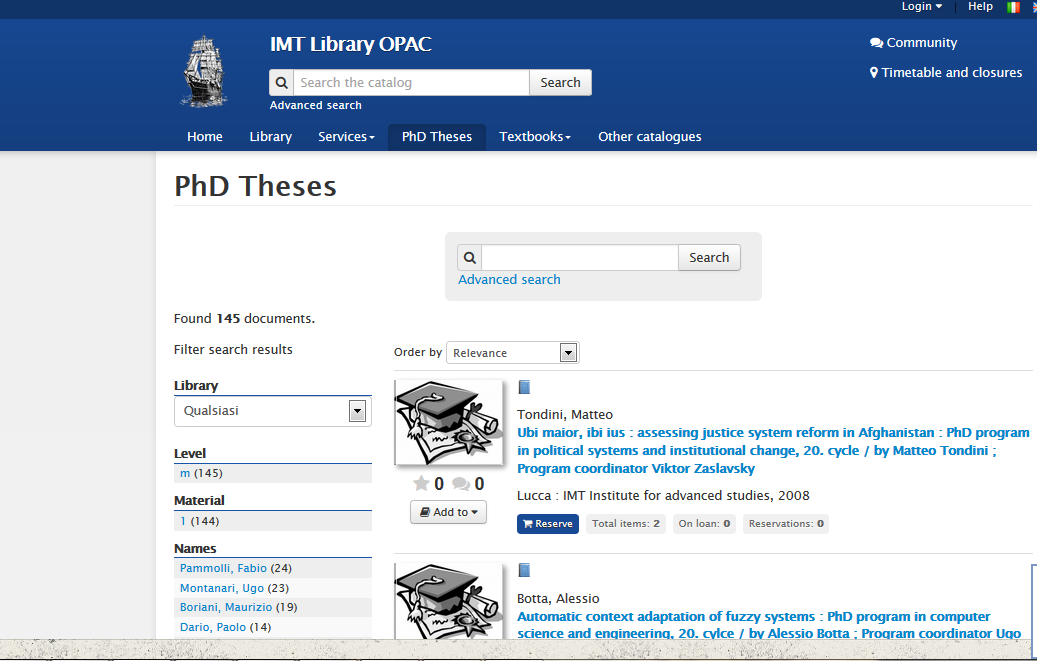Open the graduation cap thumbnail for Botta thesis
This screenshot has width=1037, height=661.
pyautogui.click(x=449, y=601)
